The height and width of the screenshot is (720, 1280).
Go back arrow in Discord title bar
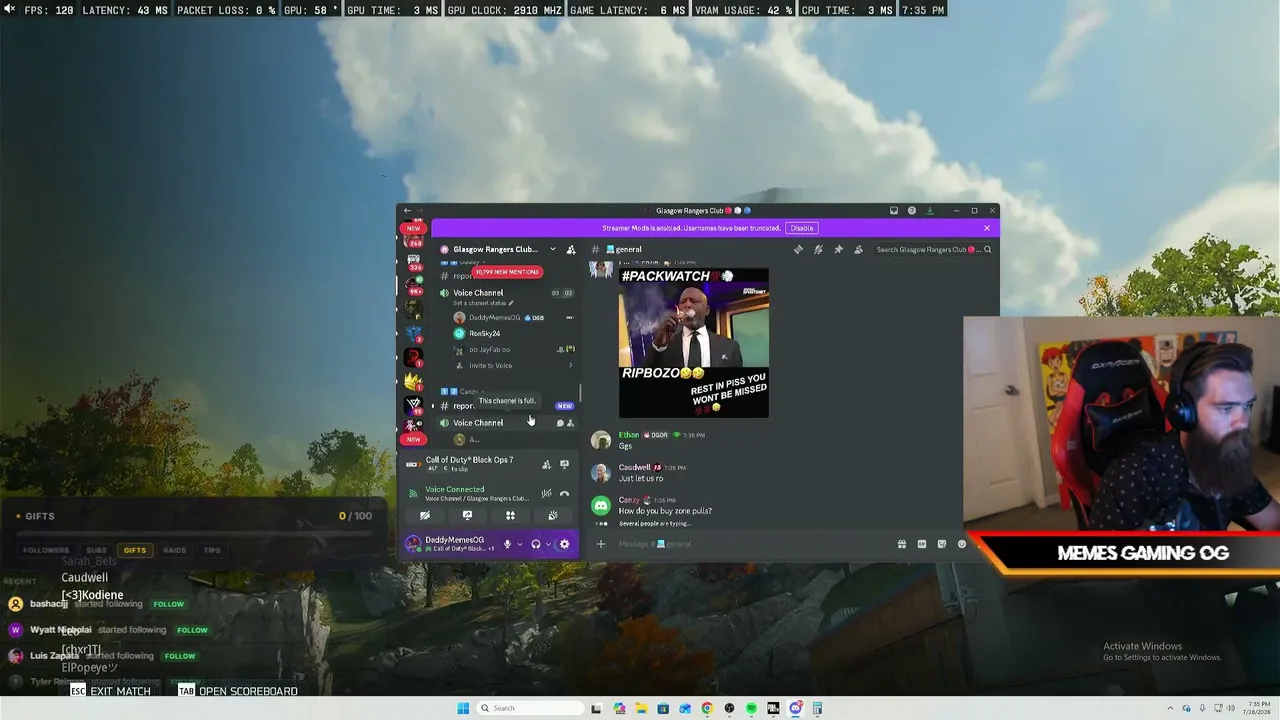click(x=407, y=211)
